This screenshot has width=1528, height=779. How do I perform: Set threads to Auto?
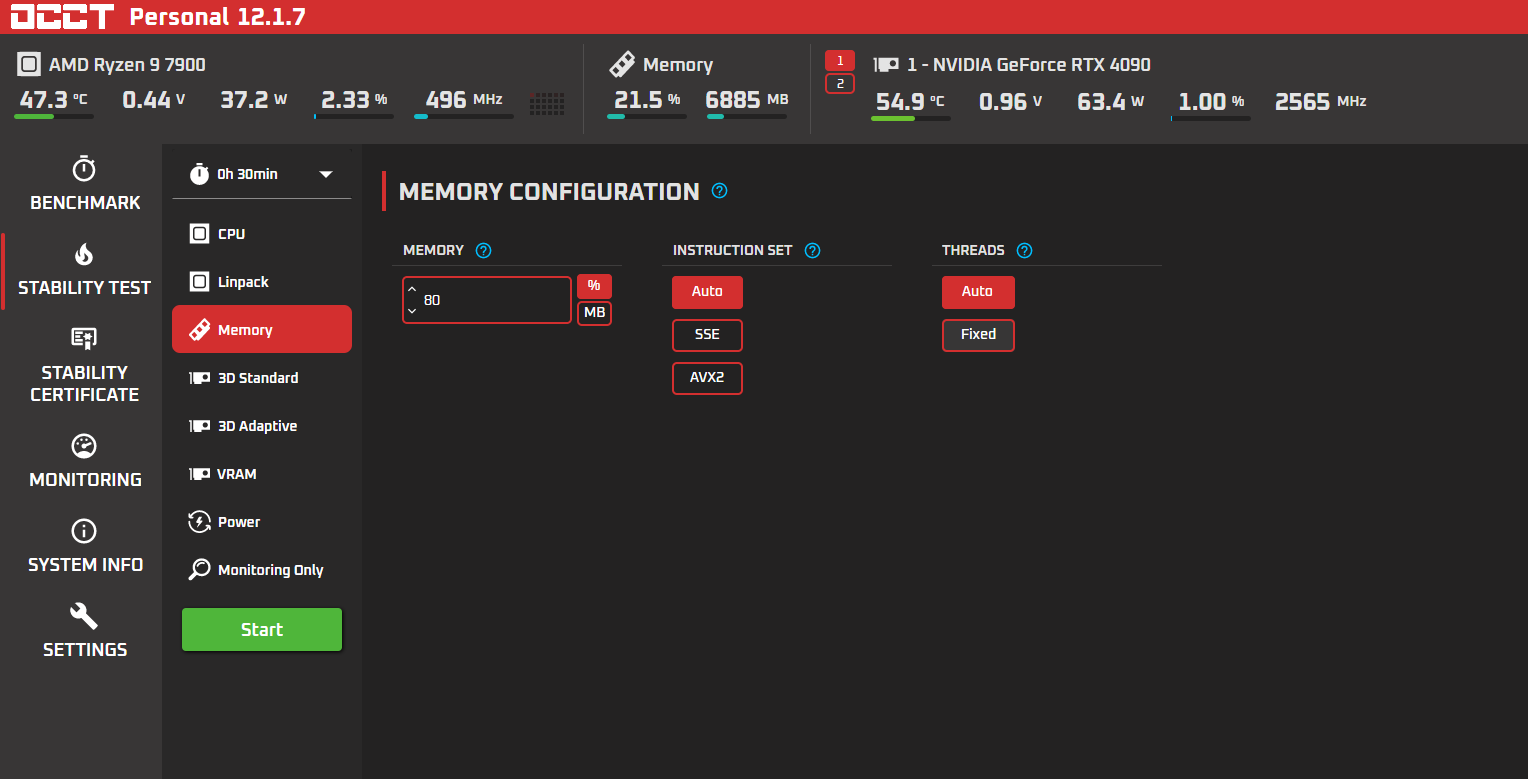(978, 292)
